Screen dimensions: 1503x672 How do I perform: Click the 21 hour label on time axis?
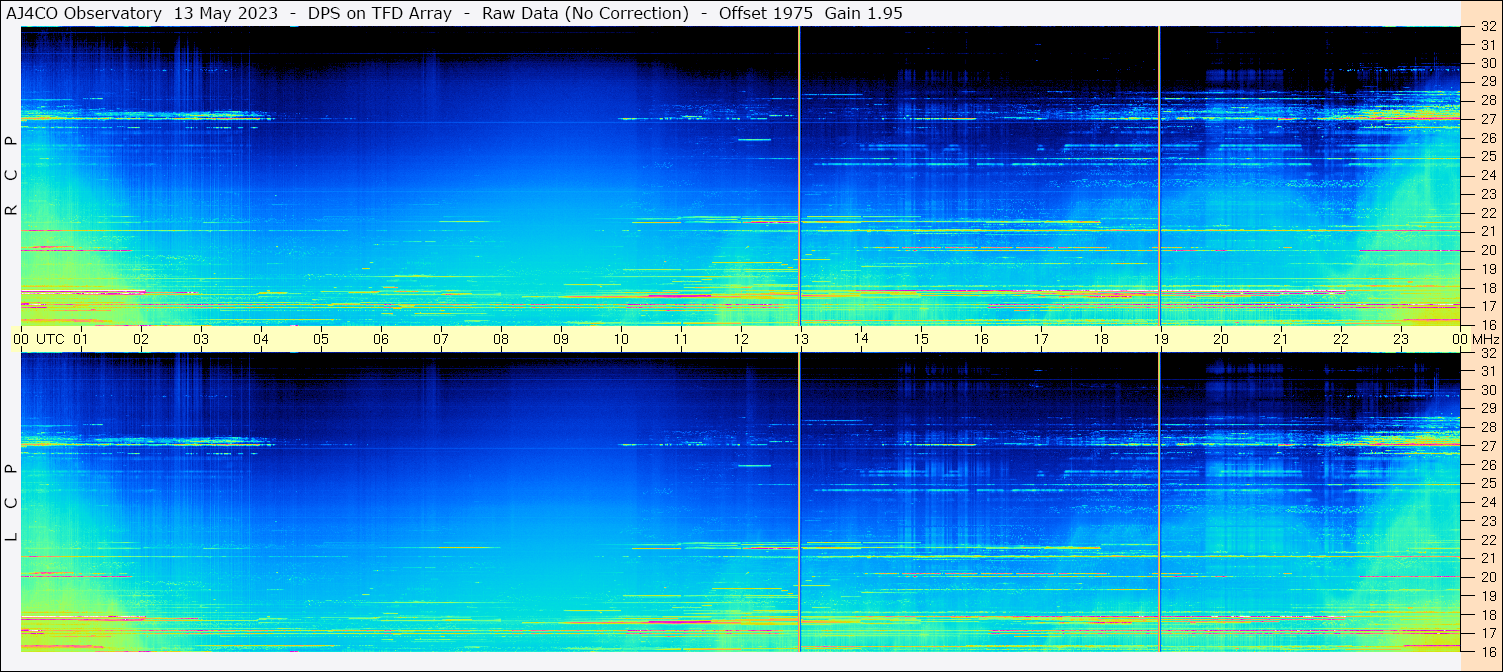1281,339
